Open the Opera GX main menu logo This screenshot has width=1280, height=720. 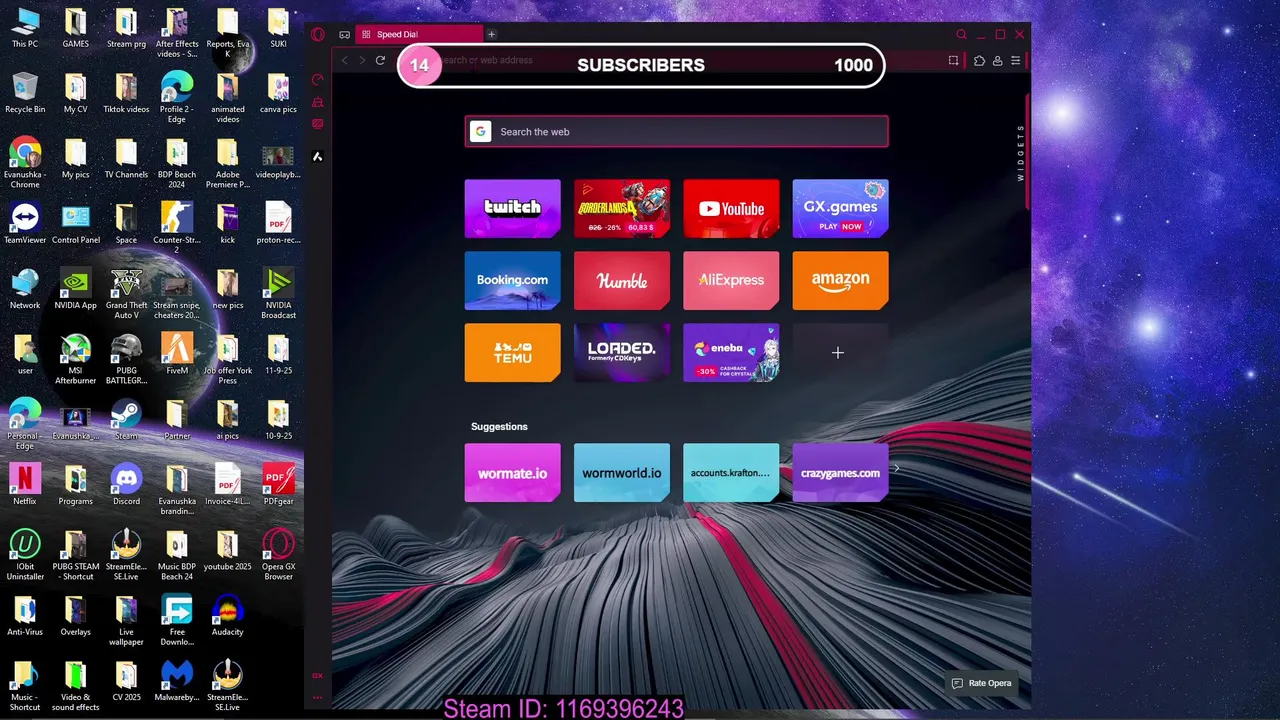pyautogui.click(x=318, y=34)
